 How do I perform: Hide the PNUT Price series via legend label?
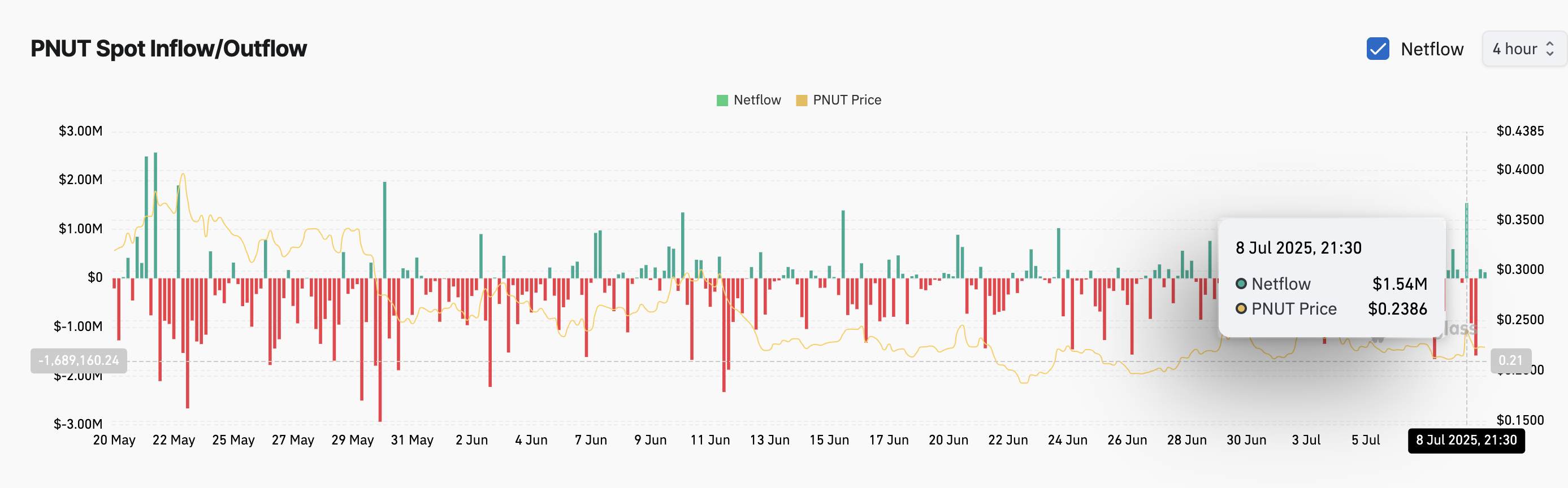(x=847, y=100)
